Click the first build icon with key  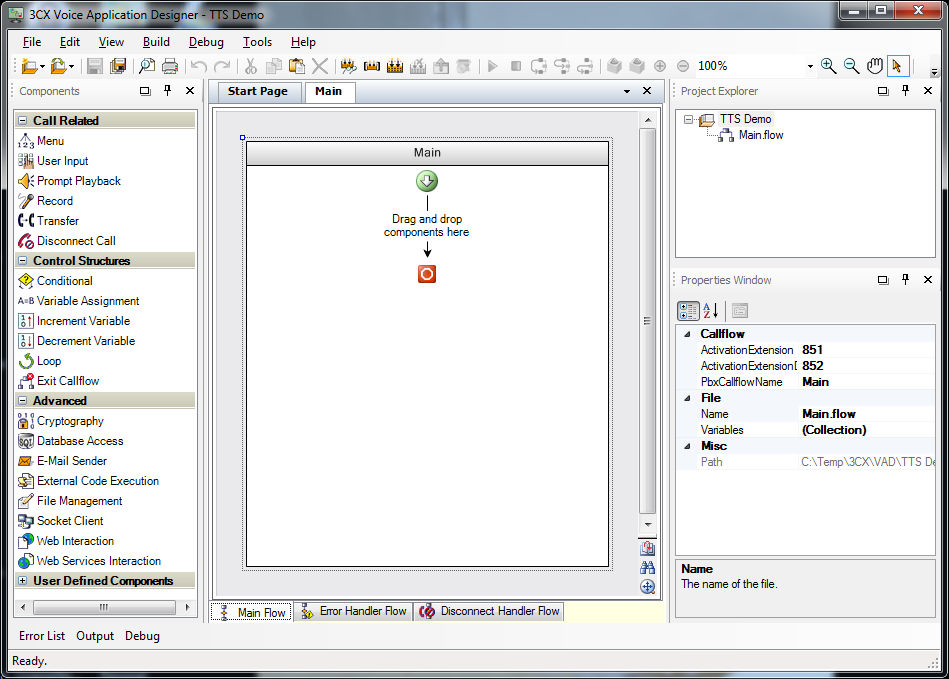click(x=348, y=66)
